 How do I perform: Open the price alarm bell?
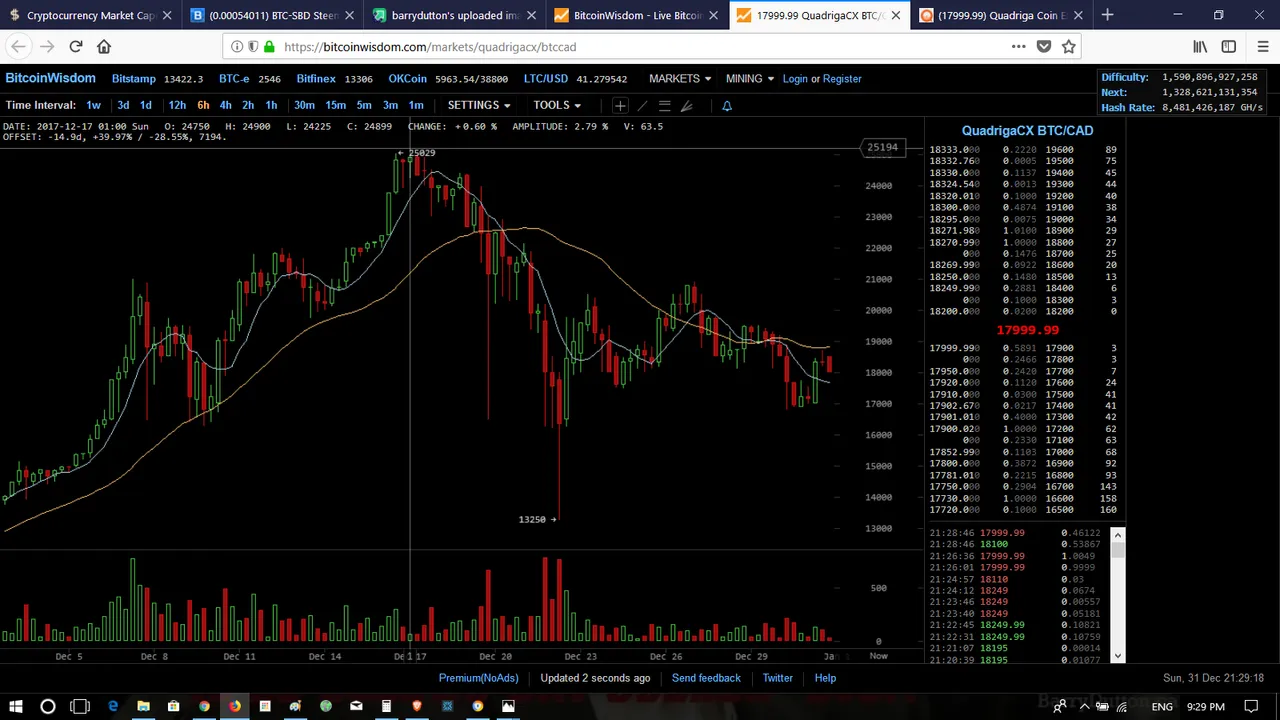click(x=727, y=105)
